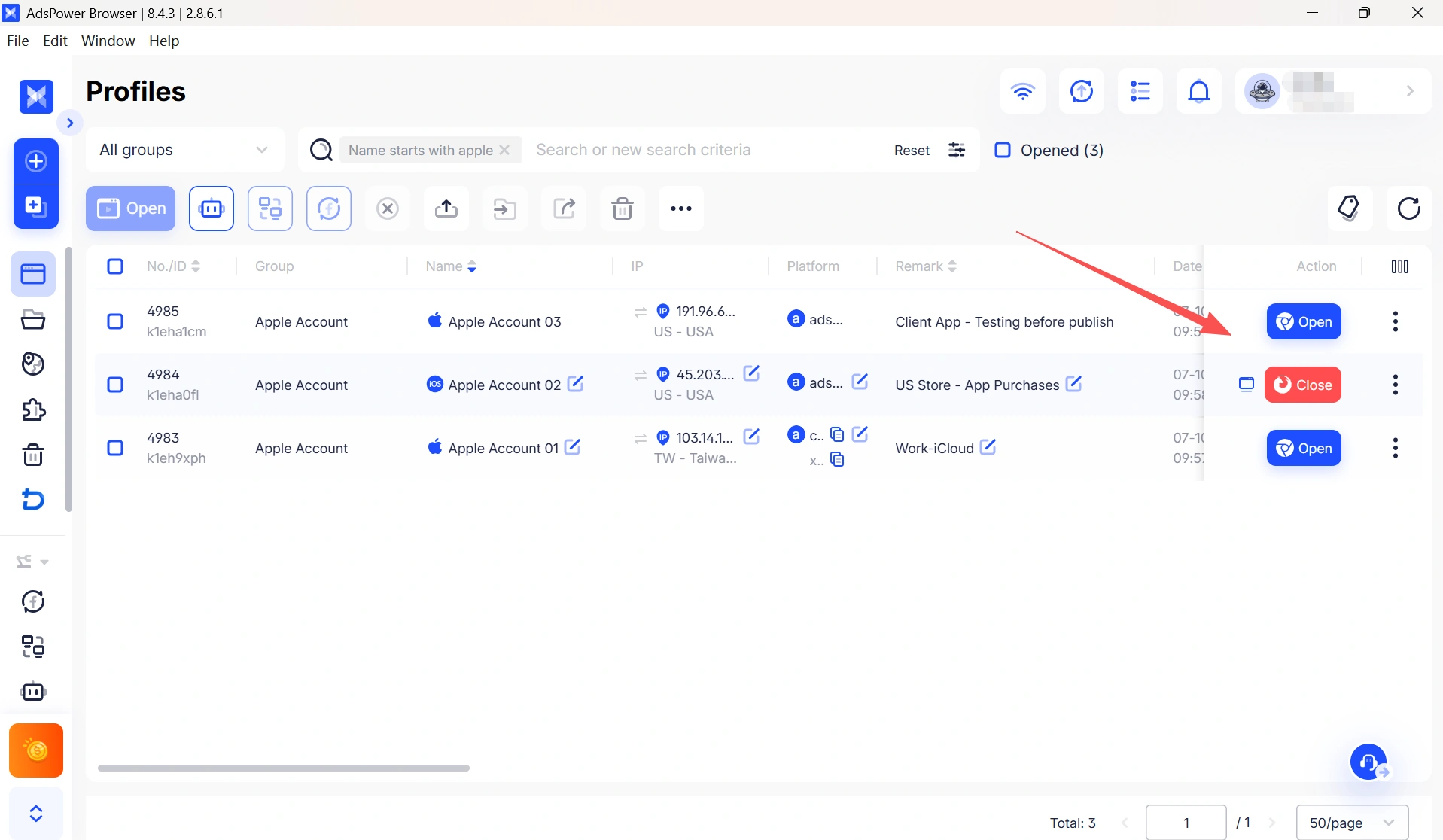Click the refresh list icon
This screenshot has width=1443, height=840.
point(1408,208)
